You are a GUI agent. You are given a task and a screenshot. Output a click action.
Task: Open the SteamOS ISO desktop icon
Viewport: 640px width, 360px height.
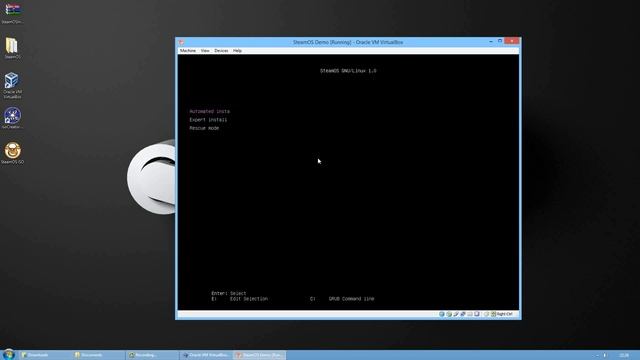click(12, 153)
